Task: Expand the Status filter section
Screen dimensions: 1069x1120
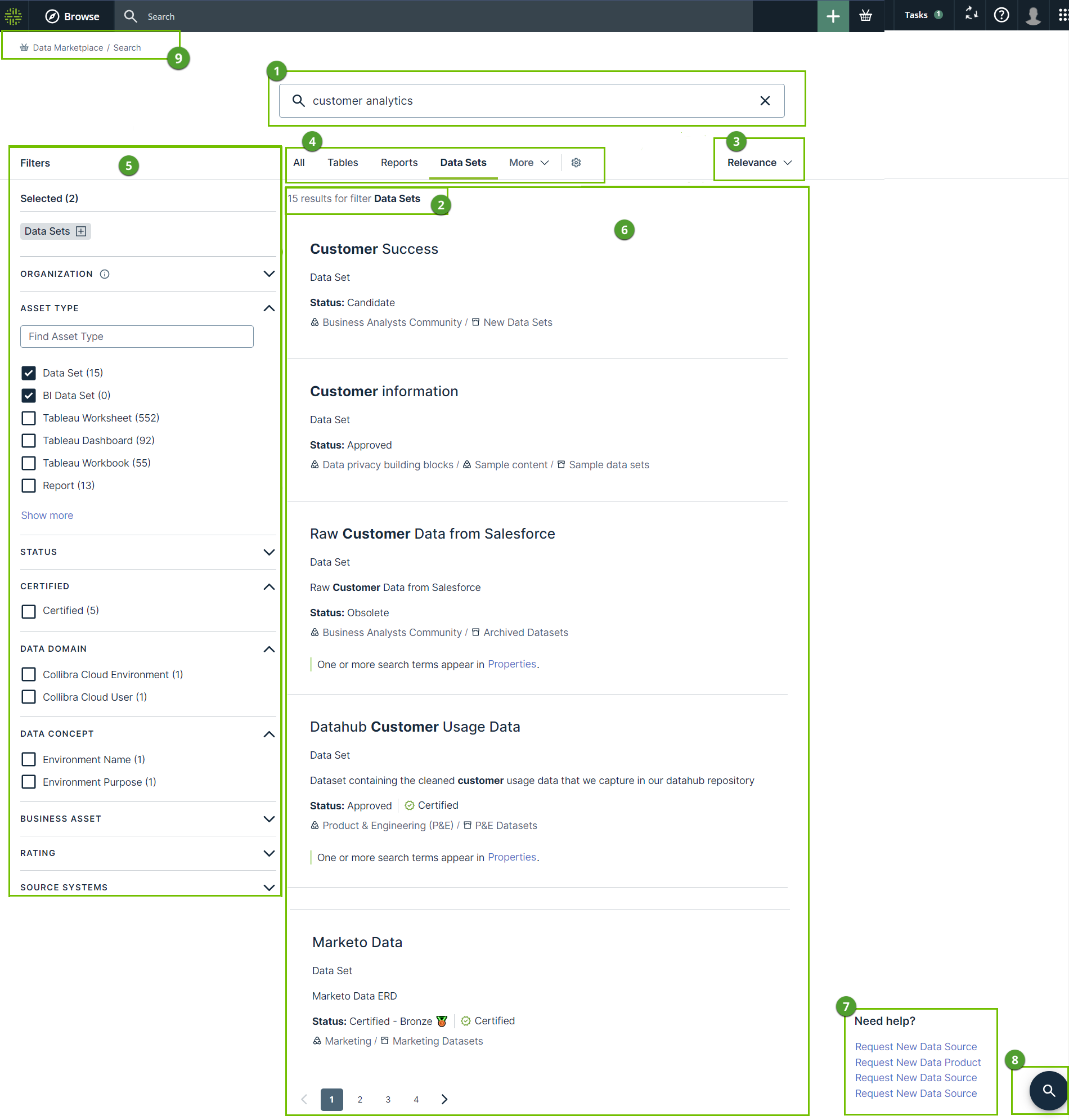Action: tap(269, 552)
